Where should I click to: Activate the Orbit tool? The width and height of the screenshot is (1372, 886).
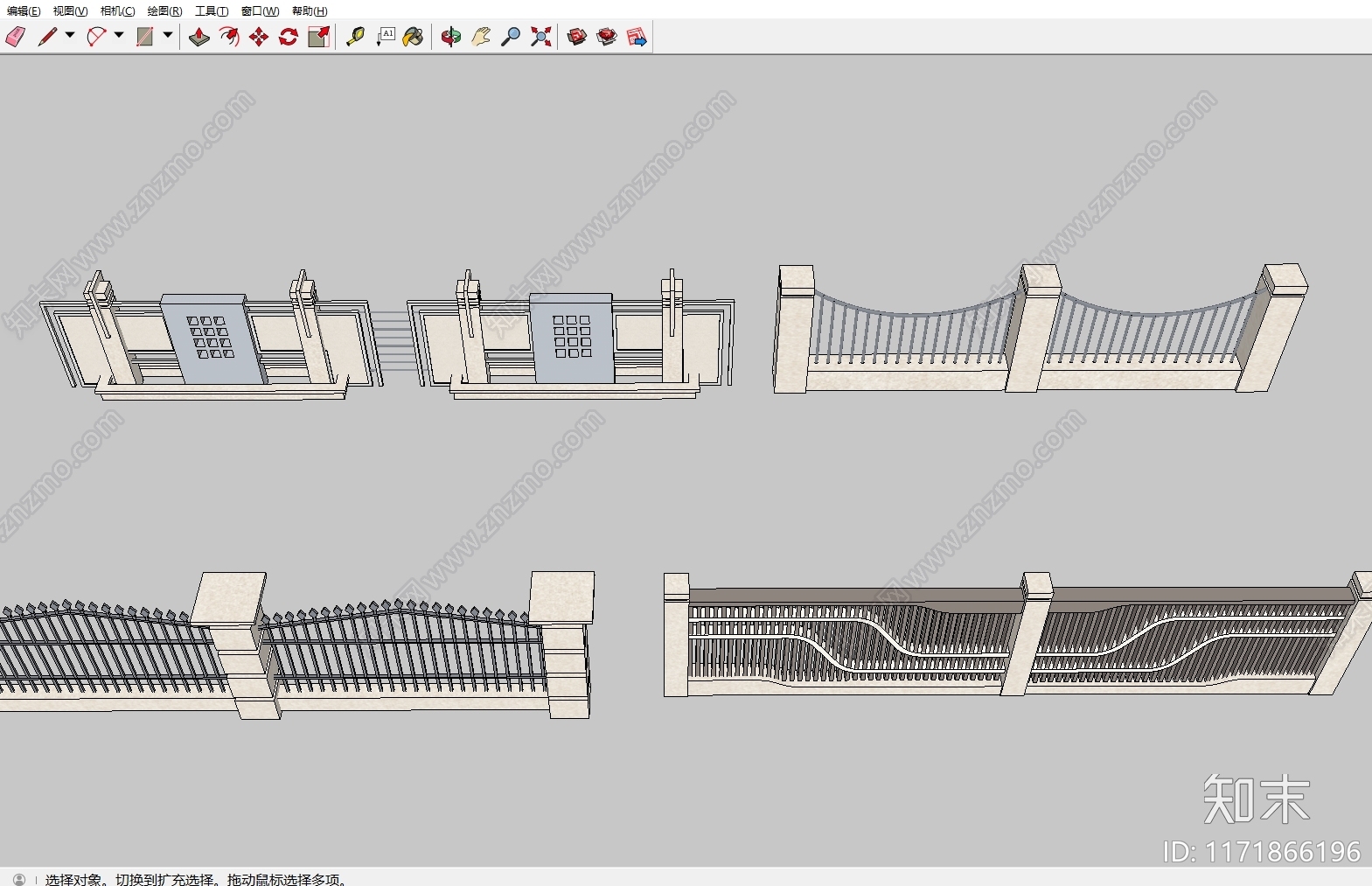[x=451, y=37]
